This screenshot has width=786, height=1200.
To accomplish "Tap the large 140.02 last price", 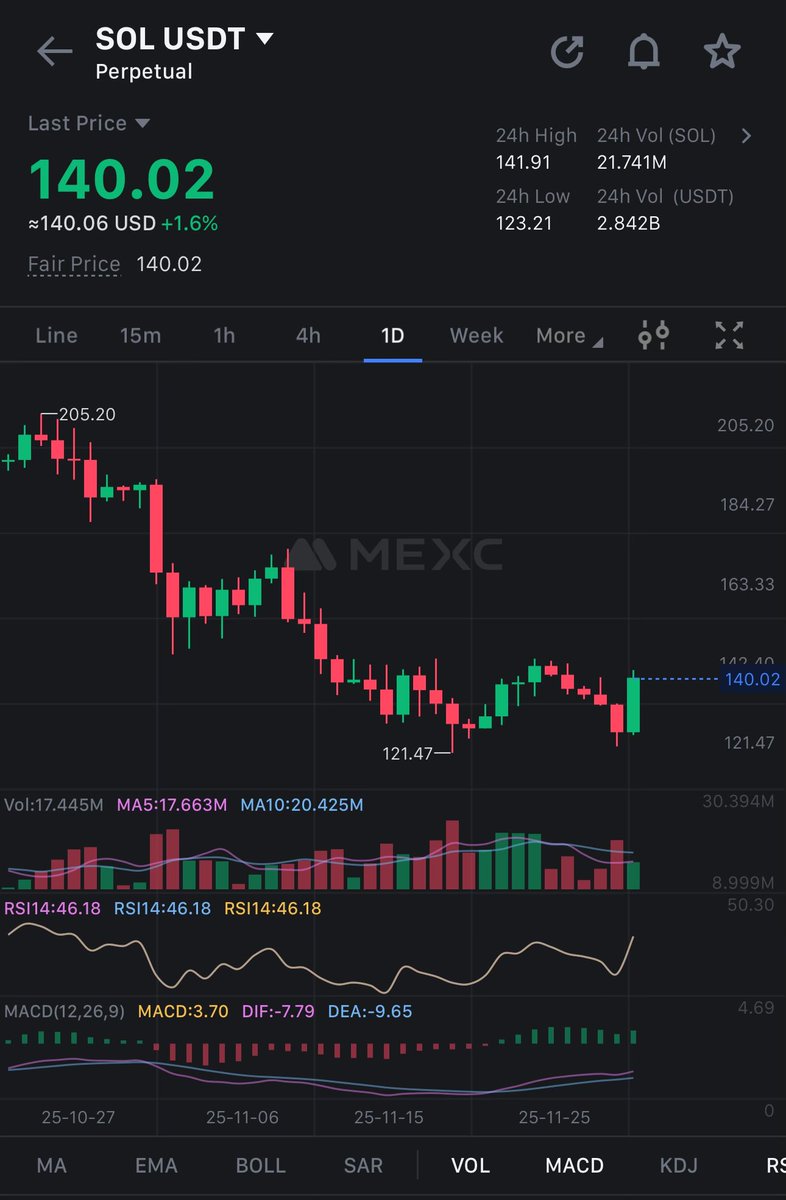I will pyautogui.click(x=121, y=180).
